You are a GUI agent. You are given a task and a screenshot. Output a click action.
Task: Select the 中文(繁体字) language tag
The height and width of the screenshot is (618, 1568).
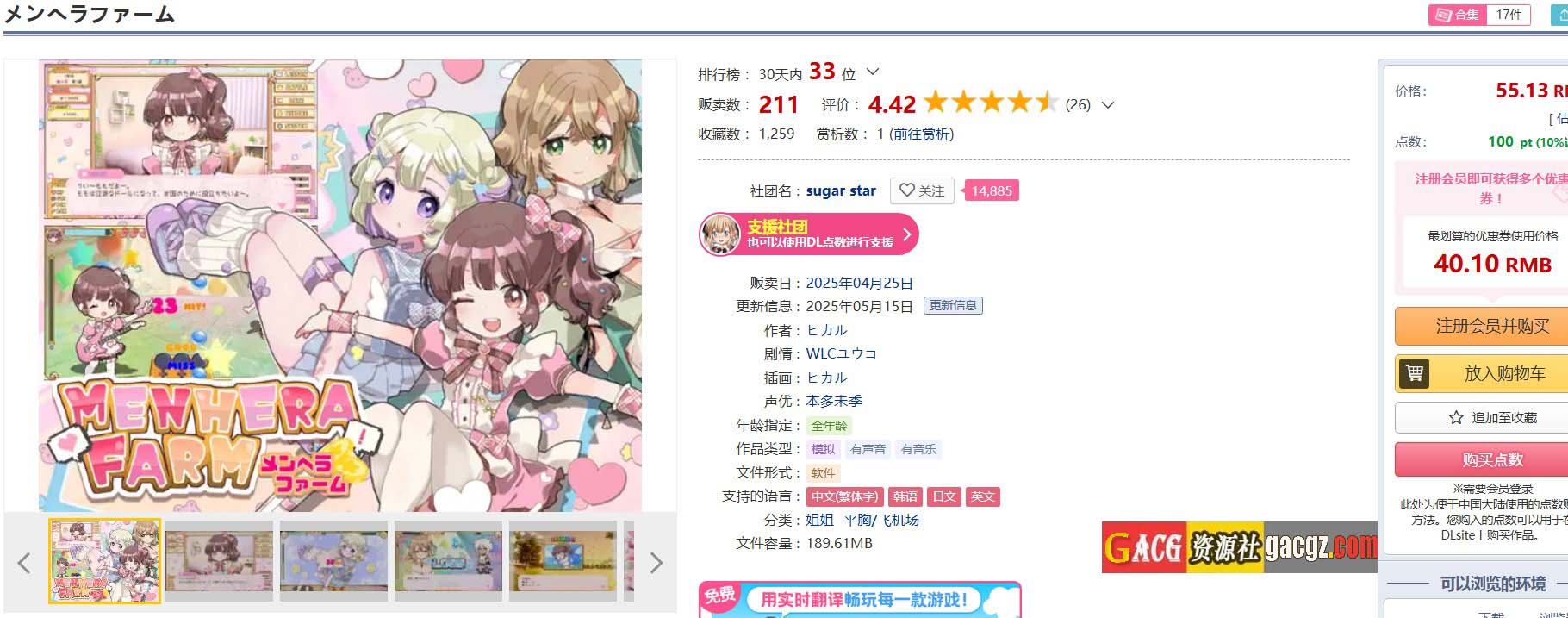point(844,496)
